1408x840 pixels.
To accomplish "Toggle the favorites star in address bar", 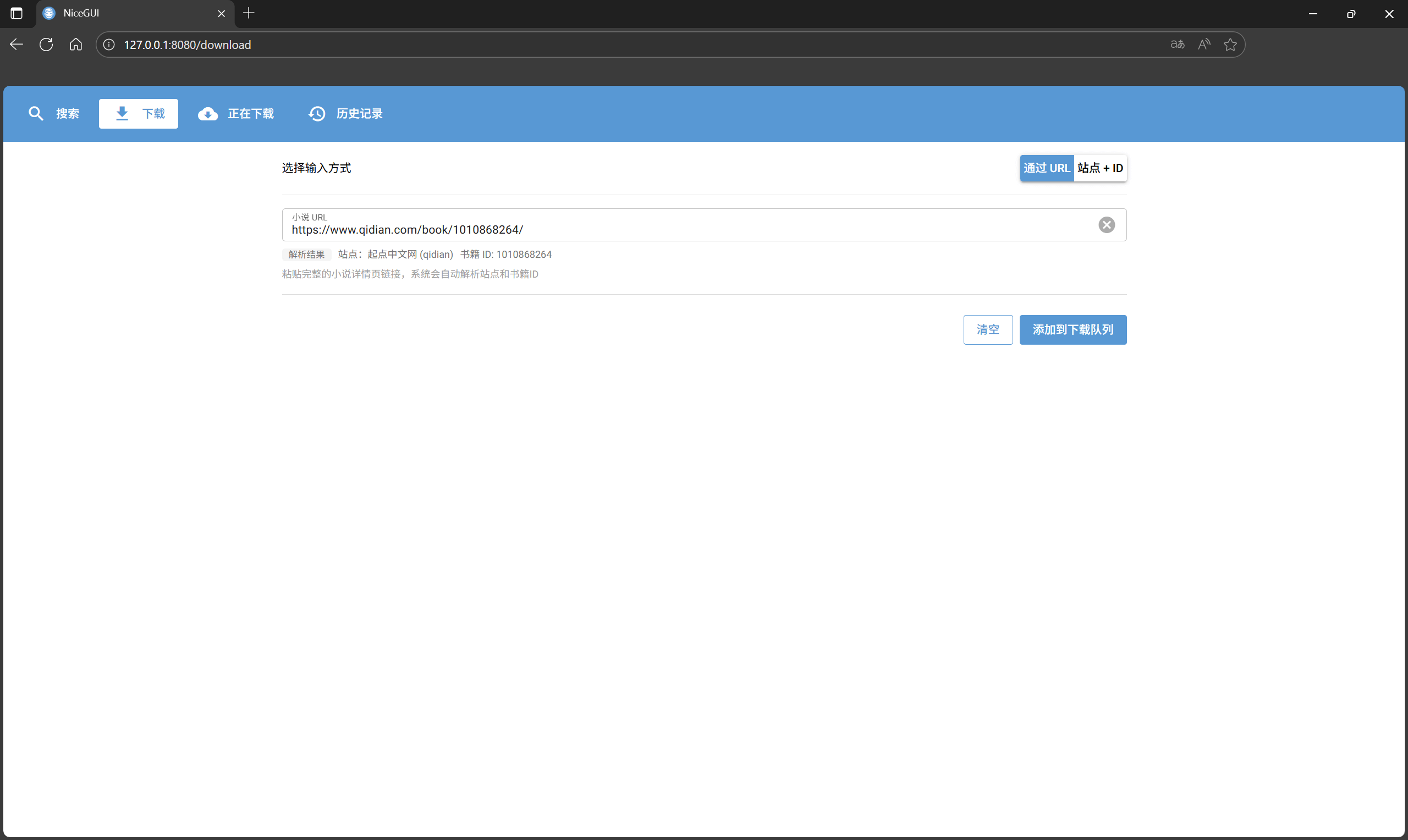I will click(1231, 44).
